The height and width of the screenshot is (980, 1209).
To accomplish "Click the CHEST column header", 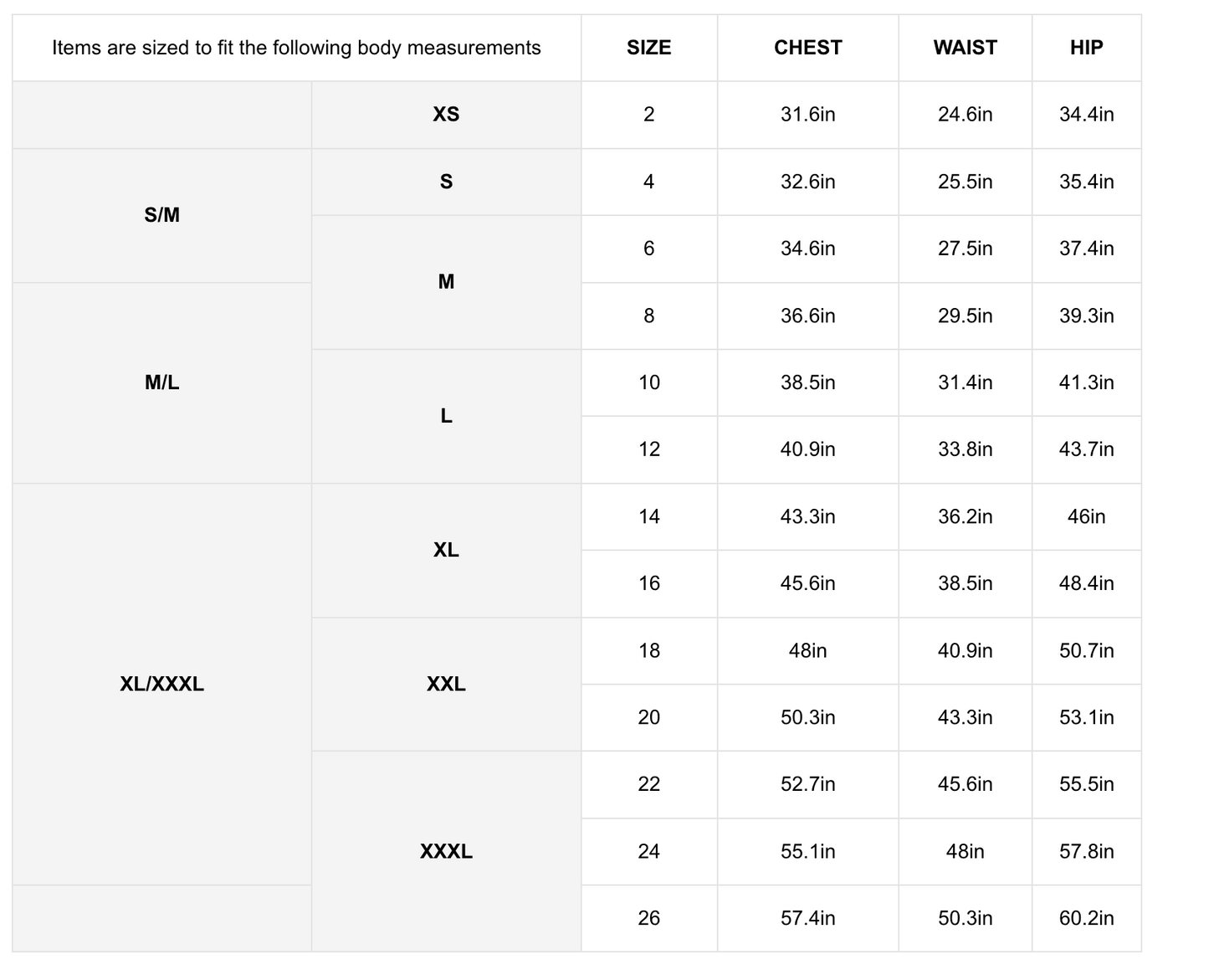I will [807, 48].
